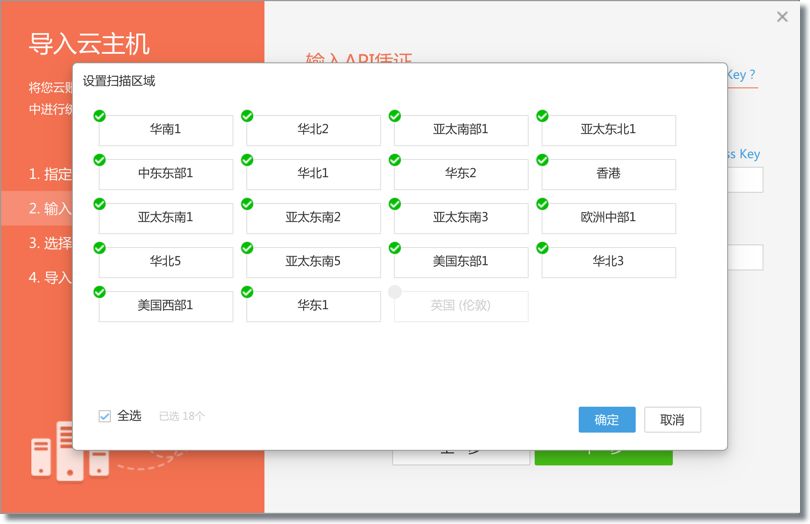The image size is (810, 524).
Task: Toggle the 亚太东南5 region selection
Action: click(313, 262)
